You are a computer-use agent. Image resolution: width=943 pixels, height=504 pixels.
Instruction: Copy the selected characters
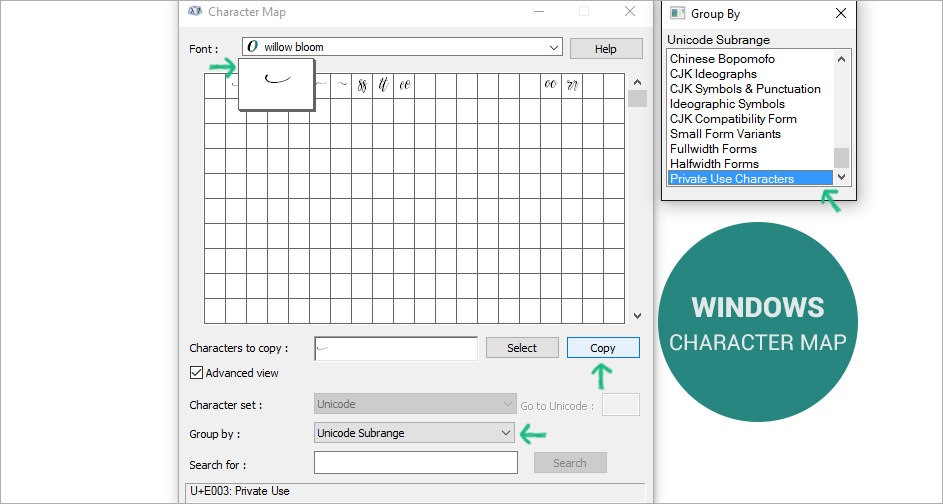click(x=603, y=348)
